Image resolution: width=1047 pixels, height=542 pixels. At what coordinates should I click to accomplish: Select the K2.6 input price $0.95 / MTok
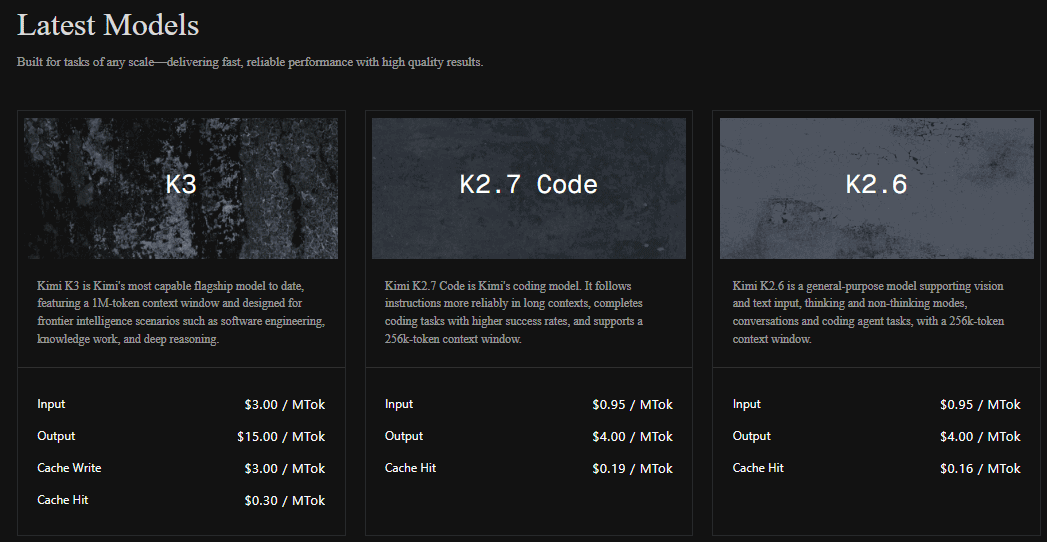pos(981,404)
